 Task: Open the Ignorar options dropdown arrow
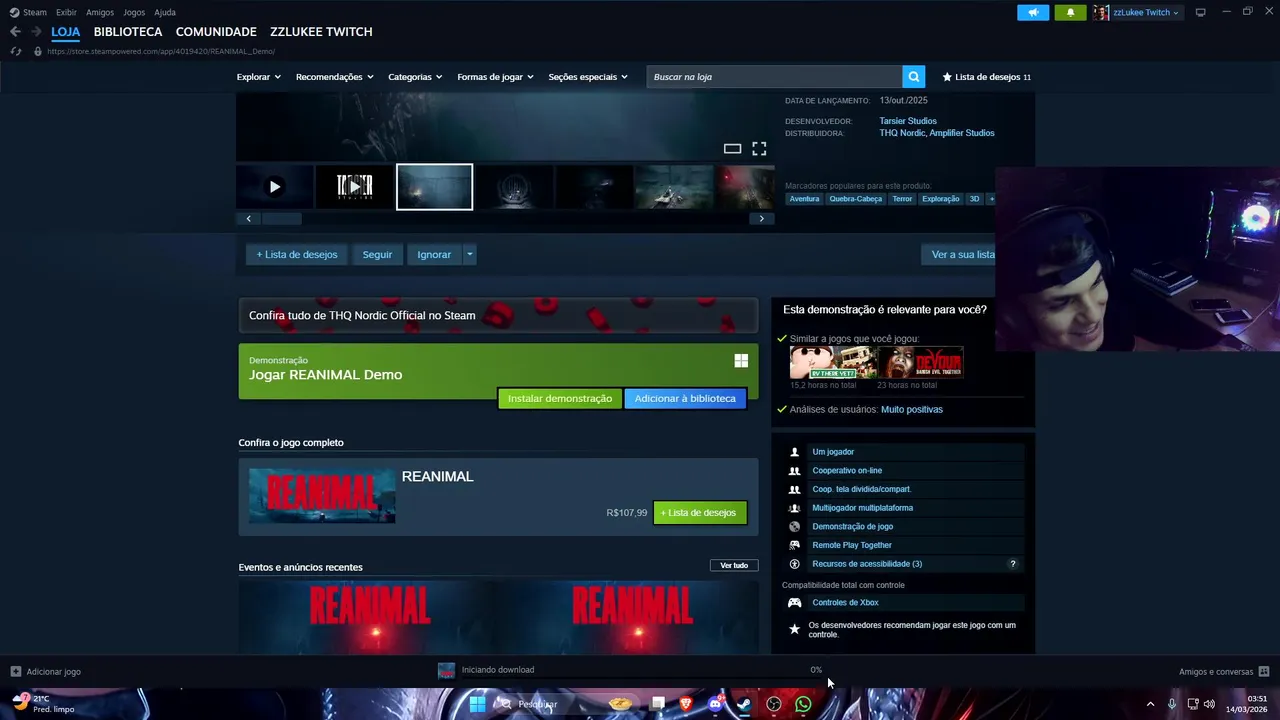point(469,254)
